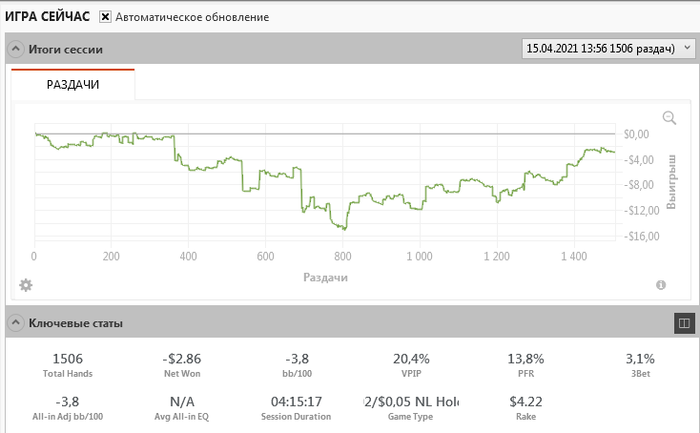Click the Total Hands stat value
Screen dimensions: 700x433
67,359
